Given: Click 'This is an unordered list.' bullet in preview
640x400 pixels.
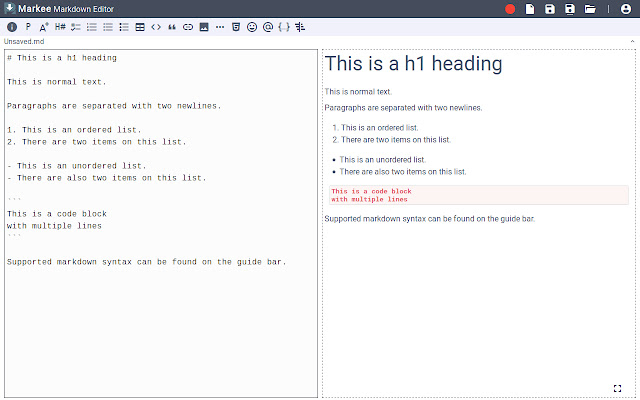Looking at the screenshot, I should (382, 160).
